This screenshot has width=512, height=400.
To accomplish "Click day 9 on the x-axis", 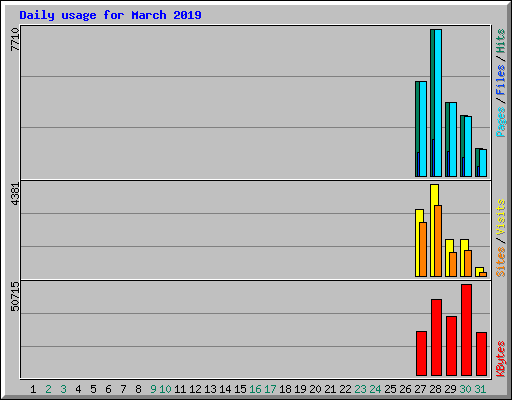I will pyautogui.click(x=153, y=389).
